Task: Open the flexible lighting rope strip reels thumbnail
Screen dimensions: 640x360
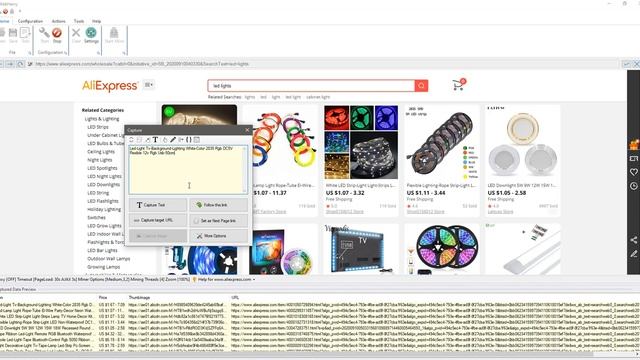Action: click(442, 142)
